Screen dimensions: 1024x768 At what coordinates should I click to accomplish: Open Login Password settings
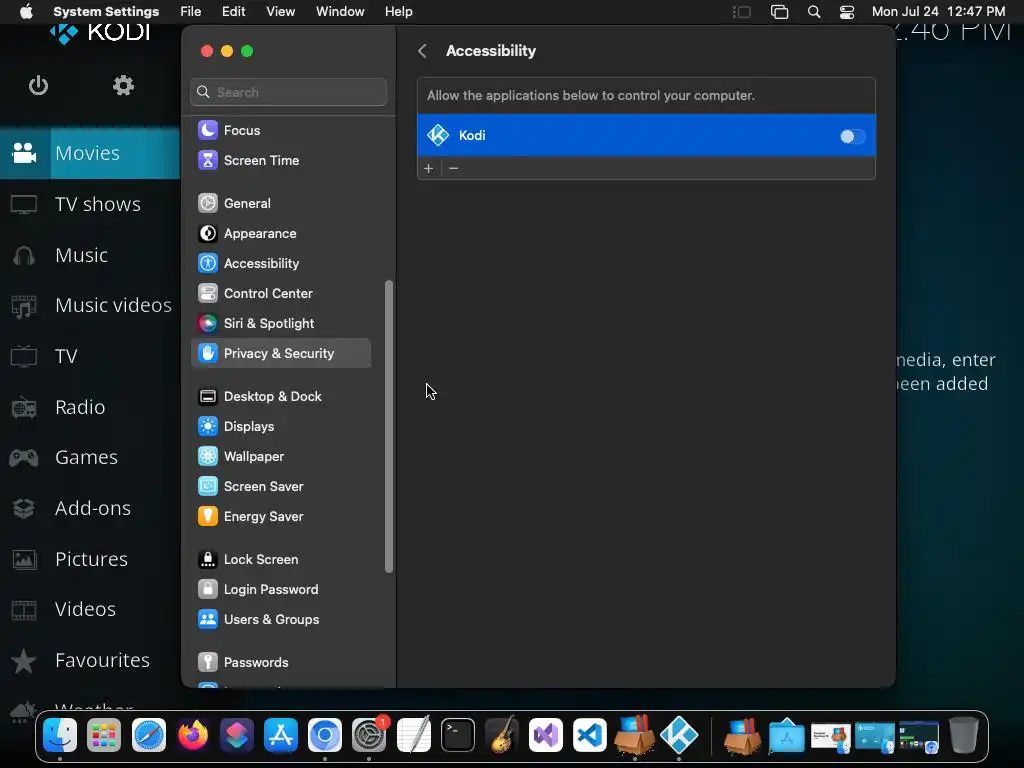[x=281, y=590]
